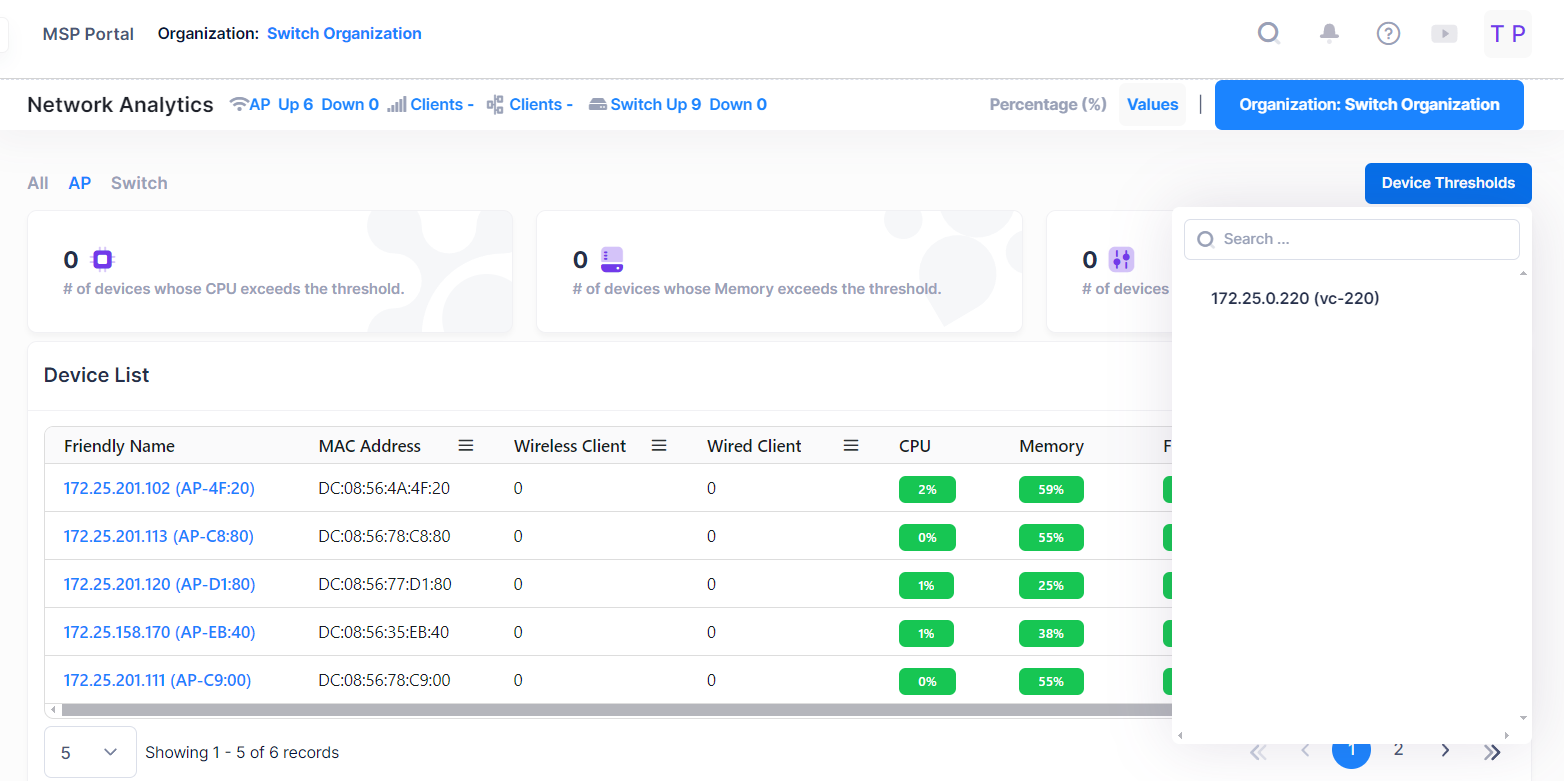The image size is (1564, 781).
Task: Click the sliders icon in third threshold card
Action: coord(1122,260)
